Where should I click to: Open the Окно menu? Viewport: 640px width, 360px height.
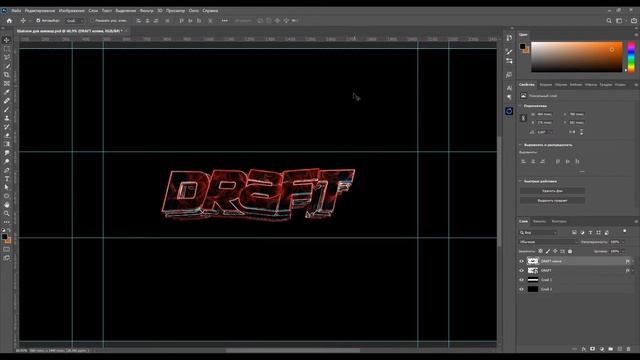tap(193, 11)
